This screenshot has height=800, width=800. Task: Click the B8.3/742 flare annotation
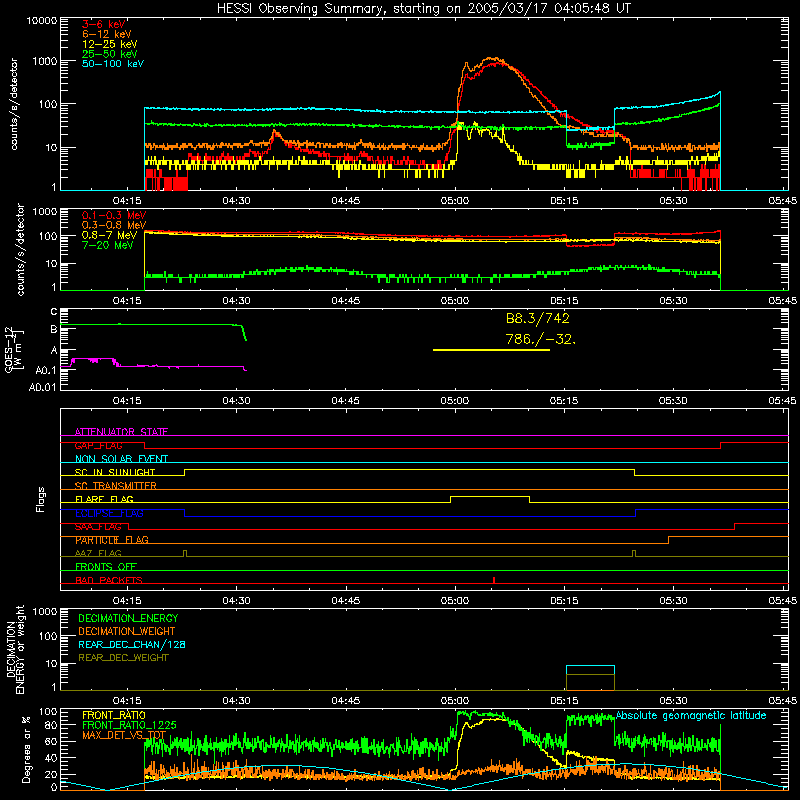point(538,318)
